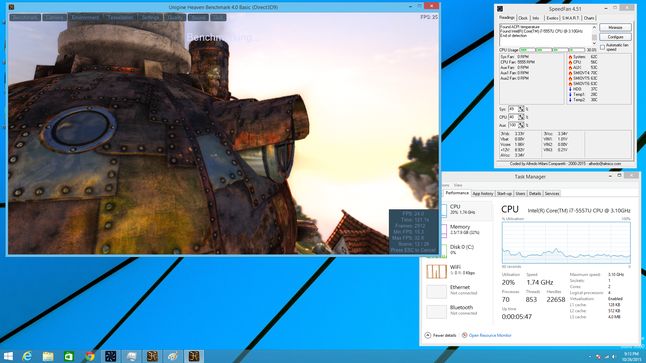The image size is (646, 363).
Task: Adjust Aux fan speed stepper in SpeedFan
Action: click(521, 125)
